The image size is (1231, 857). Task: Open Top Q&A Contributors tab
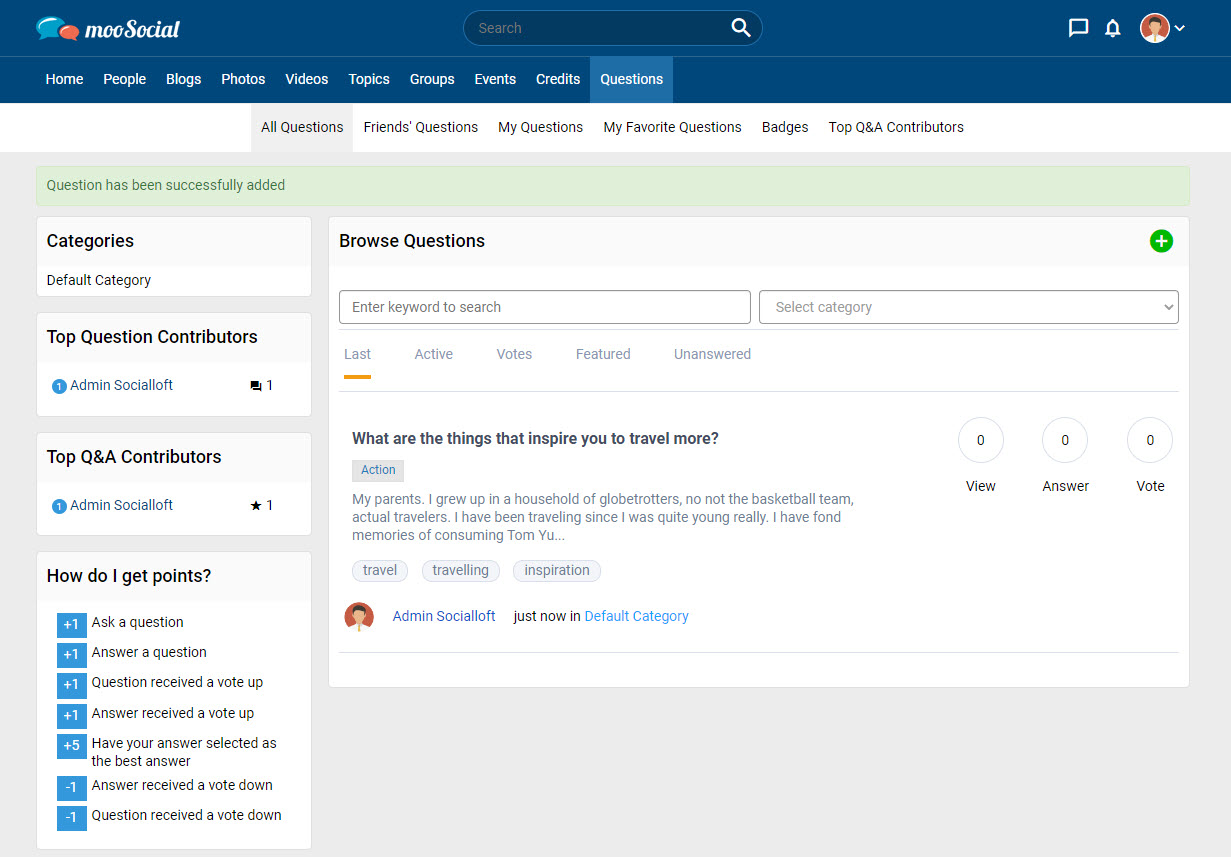[x=897, y=127]
